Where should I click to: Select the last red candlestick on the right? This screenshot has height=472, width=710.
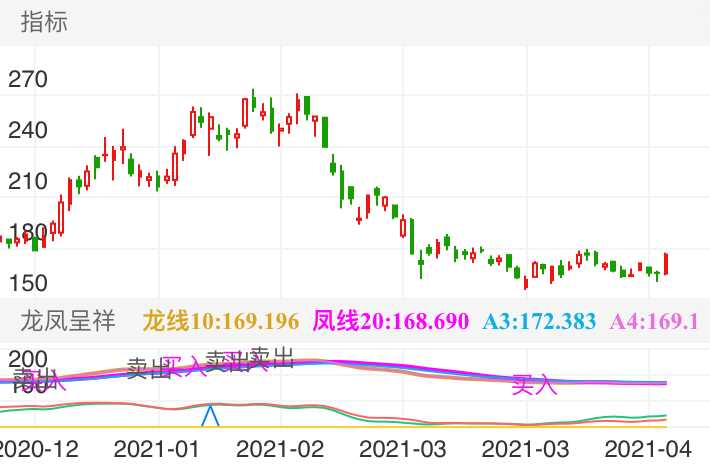pyautogui.click(x=666, y=263)
